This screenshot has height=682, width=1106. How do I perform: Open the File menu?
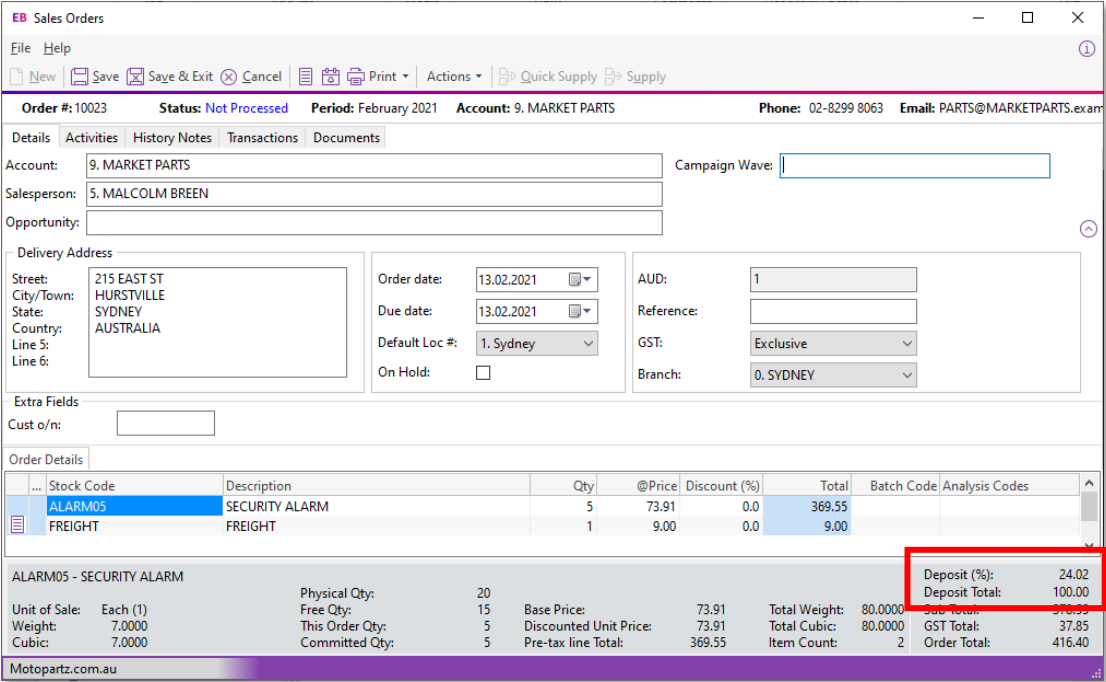click(x=19, y=47)
